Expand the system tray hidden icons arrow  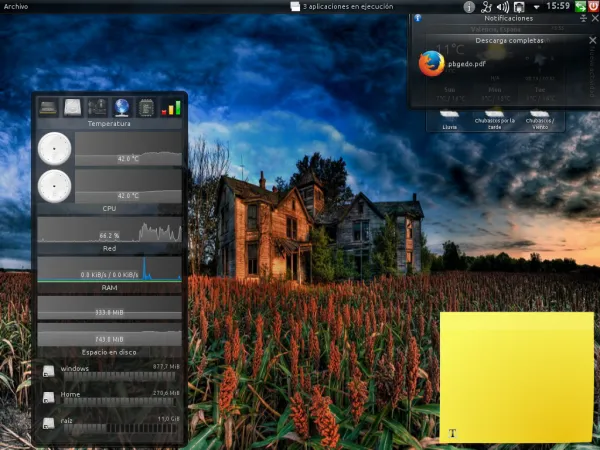pos(534,7)
